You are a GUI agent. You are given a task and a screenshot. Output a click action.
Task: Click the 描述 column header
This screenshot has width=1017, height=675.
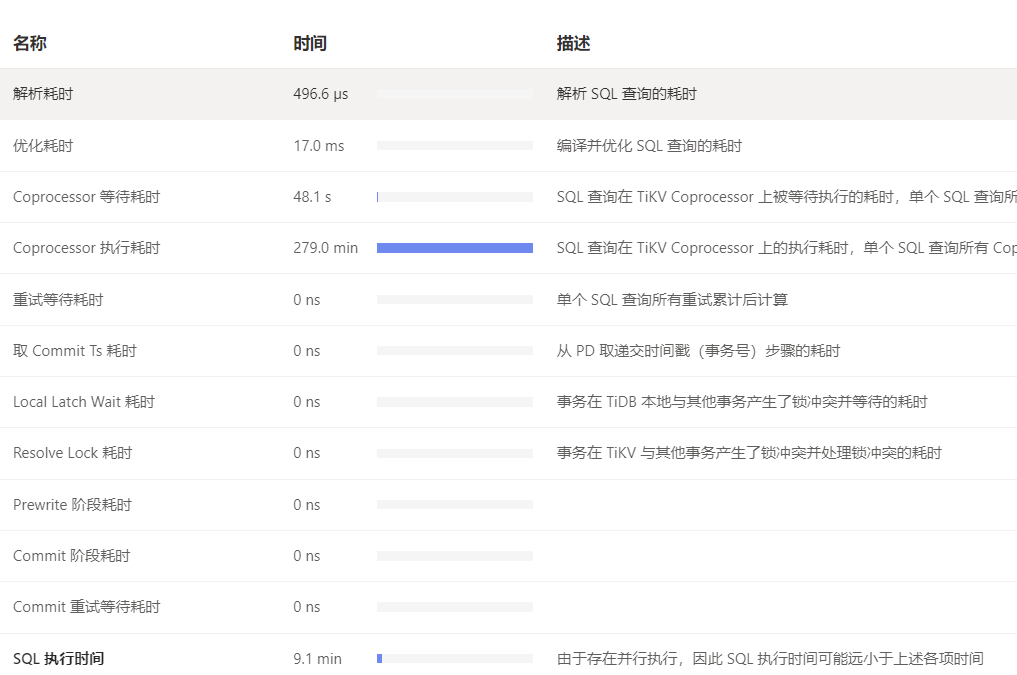(573, 44)
